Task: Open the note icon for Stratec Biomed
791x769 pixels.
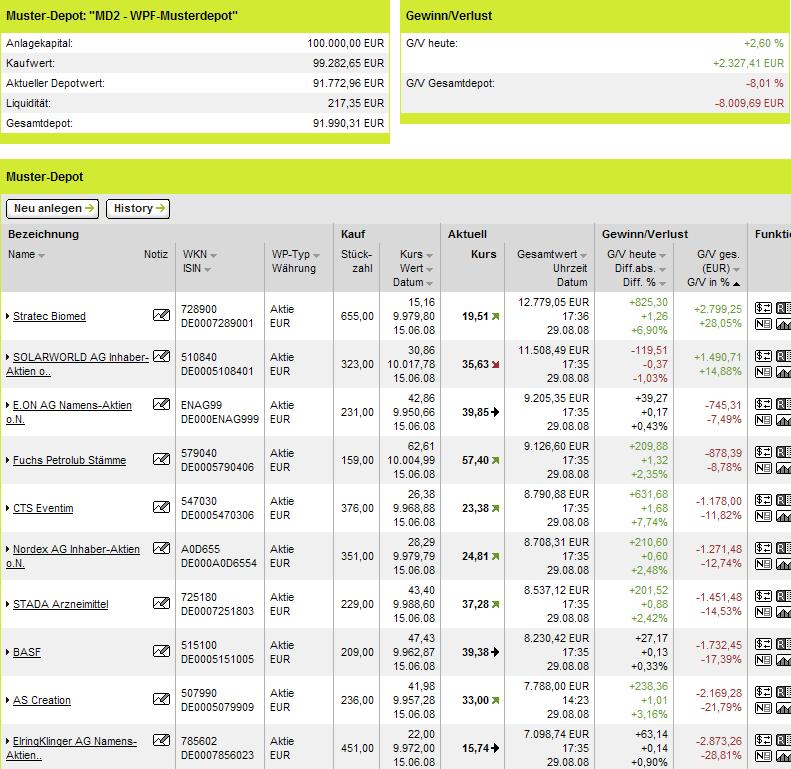Action: [161, 315]
